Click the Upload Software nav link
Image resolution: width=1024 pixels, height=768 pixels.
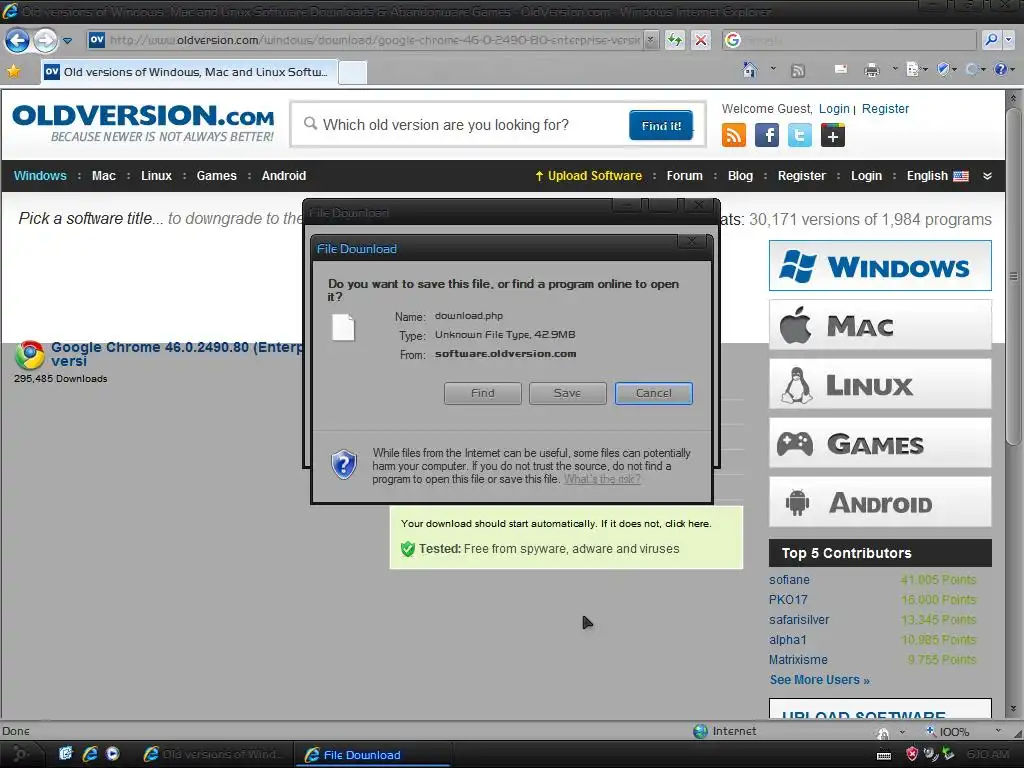(x=588, y=176)
